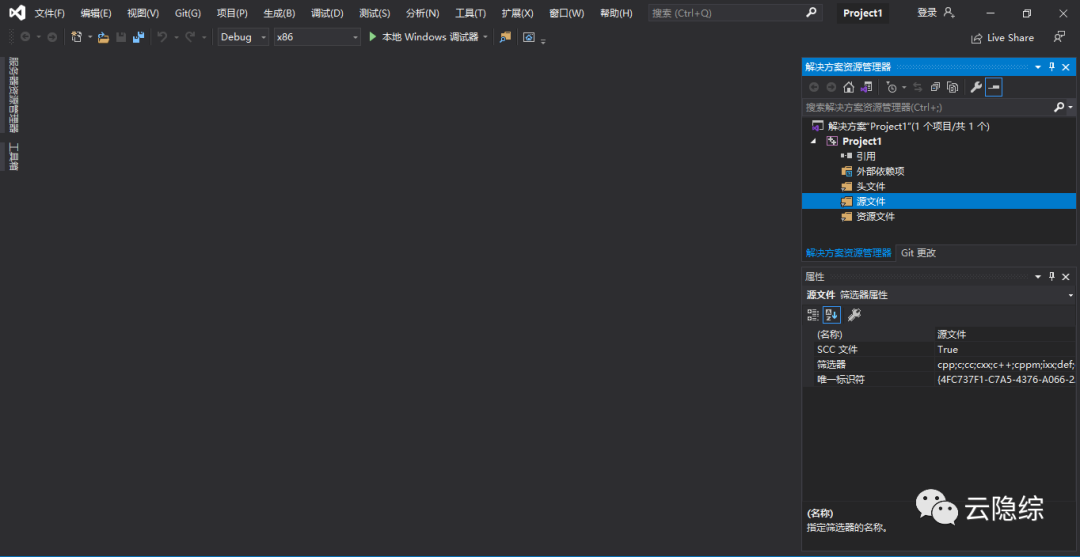Click collapse all icon in Solution Explorer
Viewport: 1080px width, 557px height.
coord(935,87)
